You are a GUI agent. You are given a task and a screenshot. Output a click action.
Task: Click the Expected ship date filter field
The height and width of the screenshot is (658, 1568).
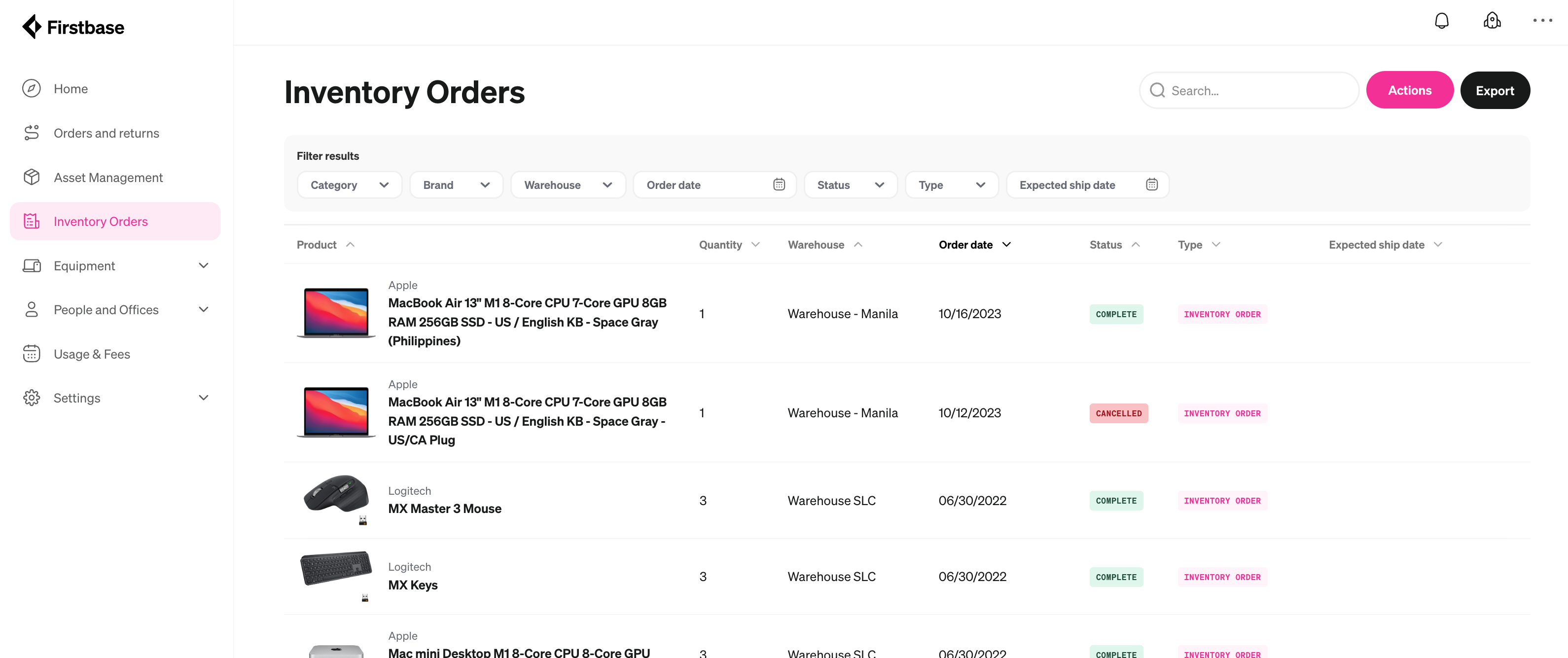click(x=1087, y=185)
